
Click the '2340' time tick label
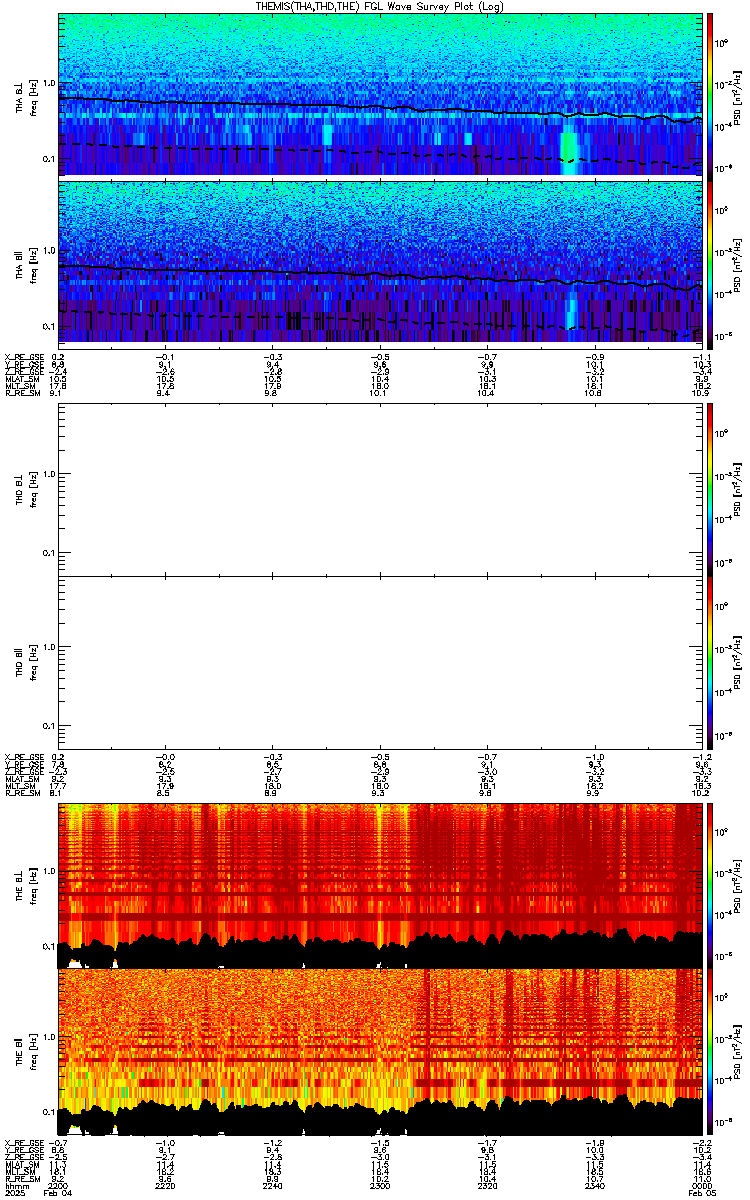point(594,1186)
